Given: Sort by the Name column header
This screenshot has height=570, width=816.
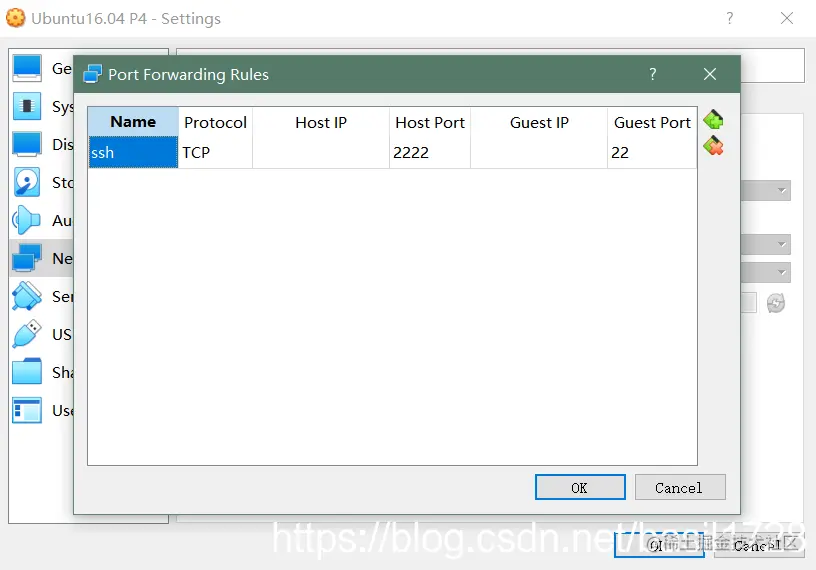Looking at the screenshot, I should coord(133,122).
